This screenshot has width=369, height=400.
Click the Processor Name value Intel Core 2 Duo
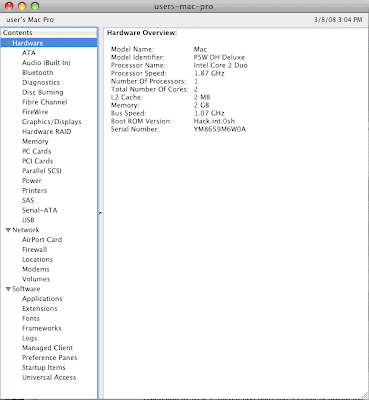coord(220,65)
